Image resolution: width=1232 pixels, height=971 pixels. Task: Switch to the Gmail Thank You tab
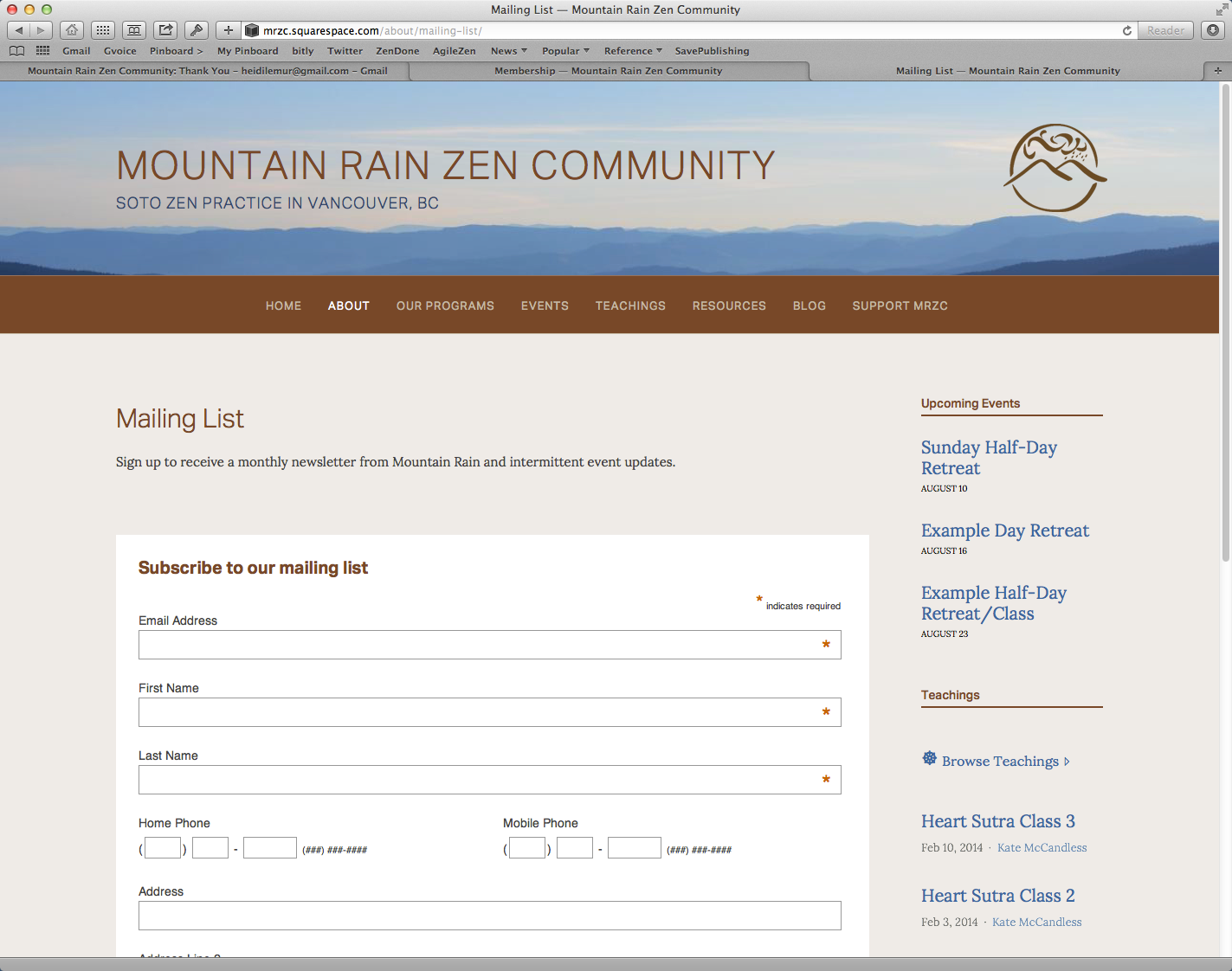[x=207, y=71]
